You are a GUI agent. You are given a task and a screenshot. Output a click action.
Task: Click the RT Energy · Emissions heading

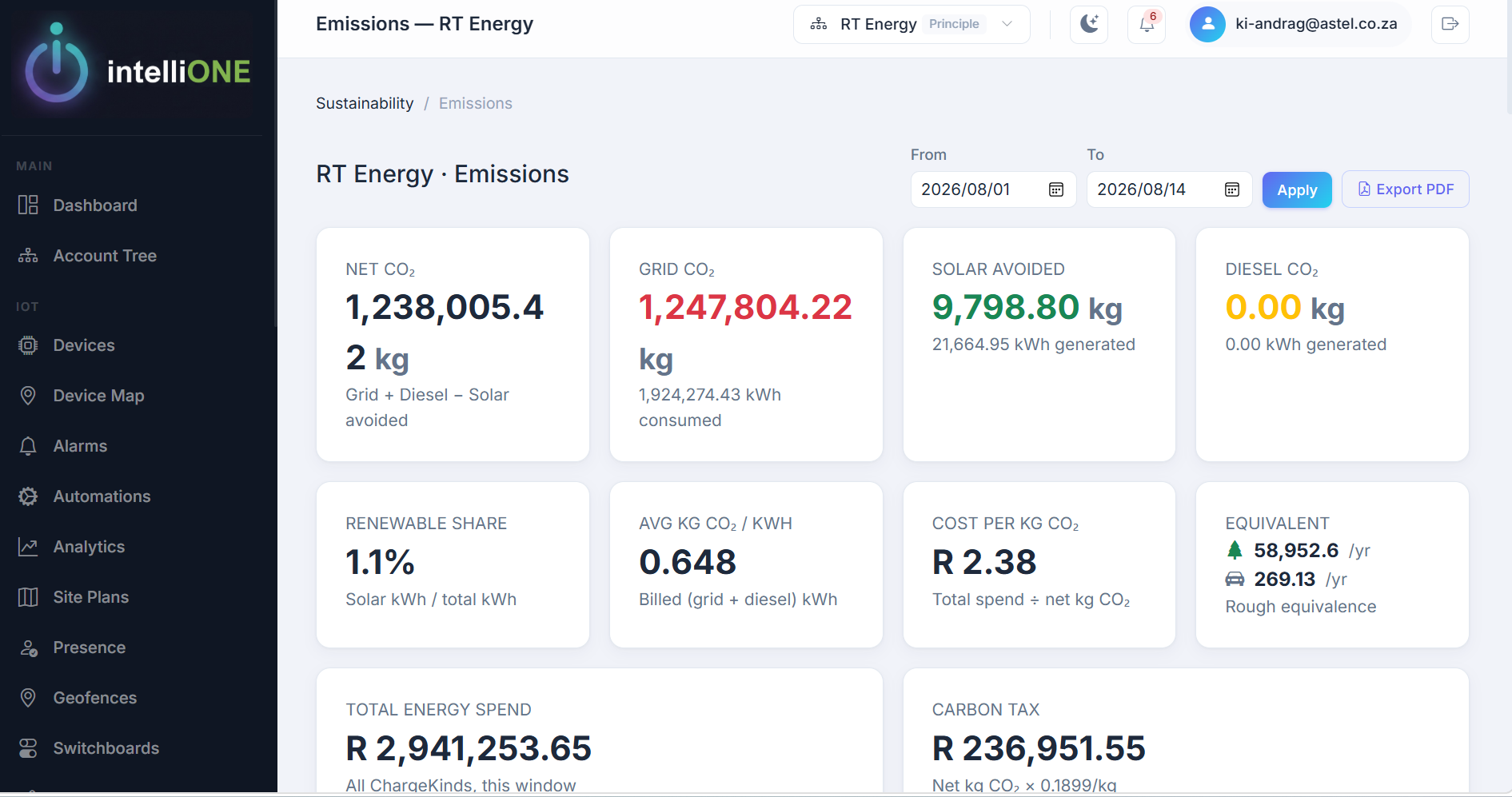point(442,174)
